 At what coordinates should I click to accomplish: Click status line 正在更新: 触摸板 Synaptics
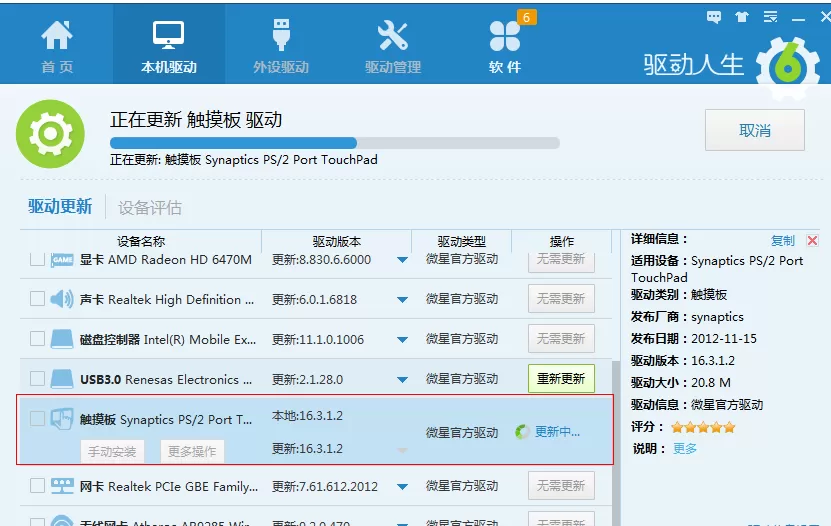coord(244,160)
